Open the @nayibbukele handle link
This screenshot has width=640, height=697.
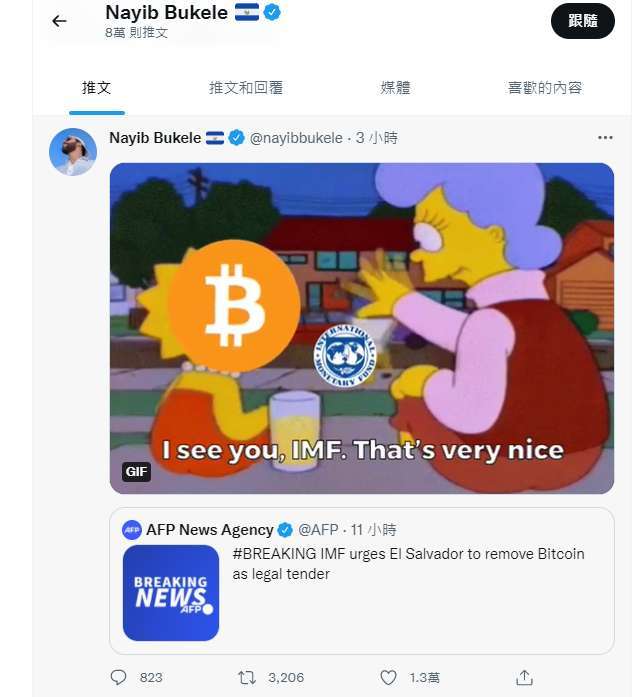tap(296, 138)
